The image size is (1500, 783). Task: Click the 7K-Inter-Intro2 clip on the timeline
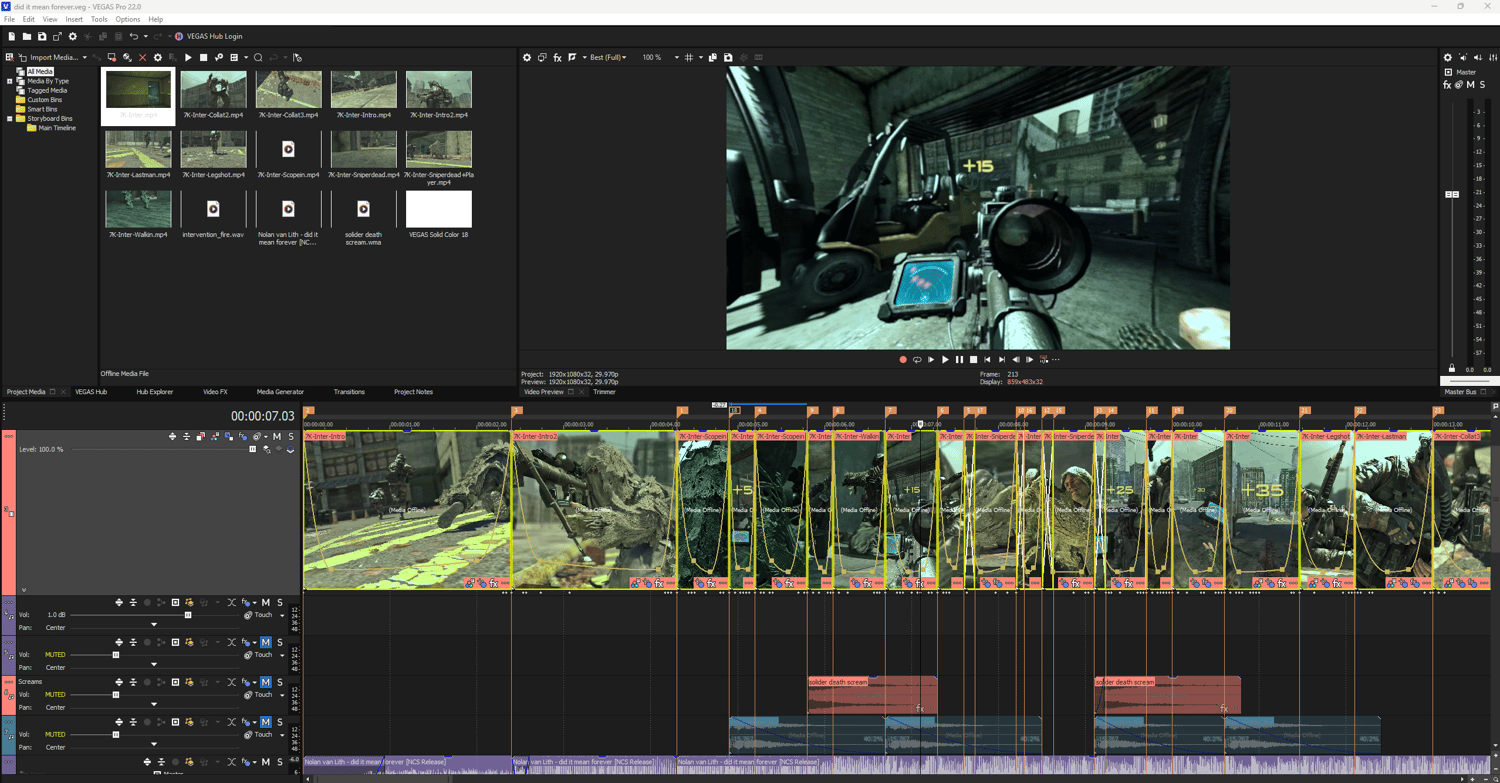(x=594, y=510)
